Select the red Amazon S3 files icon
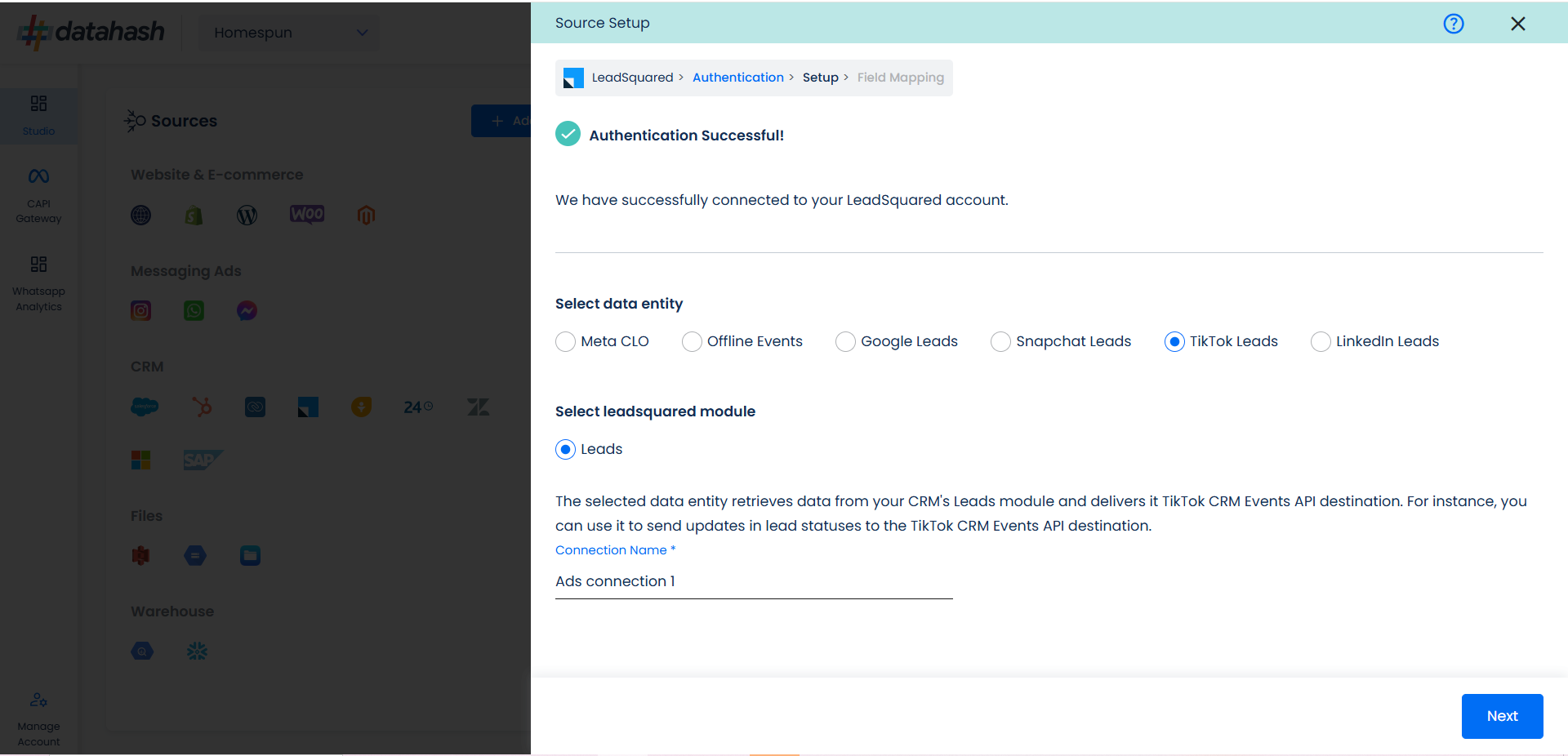 (x=141, y=556)
